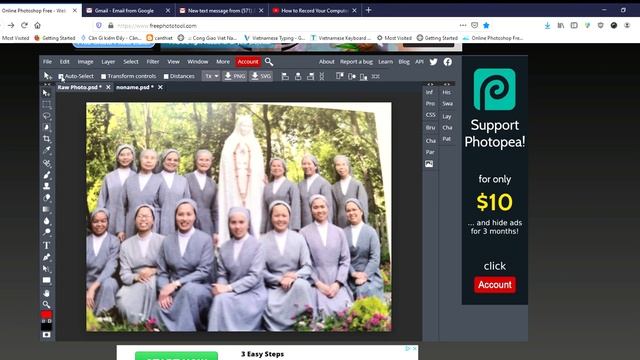Click the red Account button in Photopea ad

pyautogui.click(x=495, y=284)
